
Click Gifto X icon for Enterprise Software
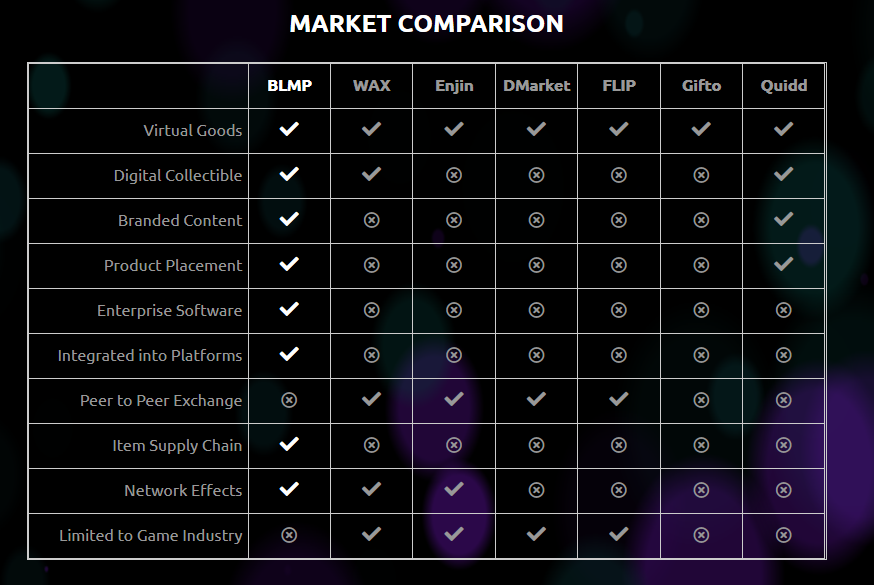pos(701,310)
